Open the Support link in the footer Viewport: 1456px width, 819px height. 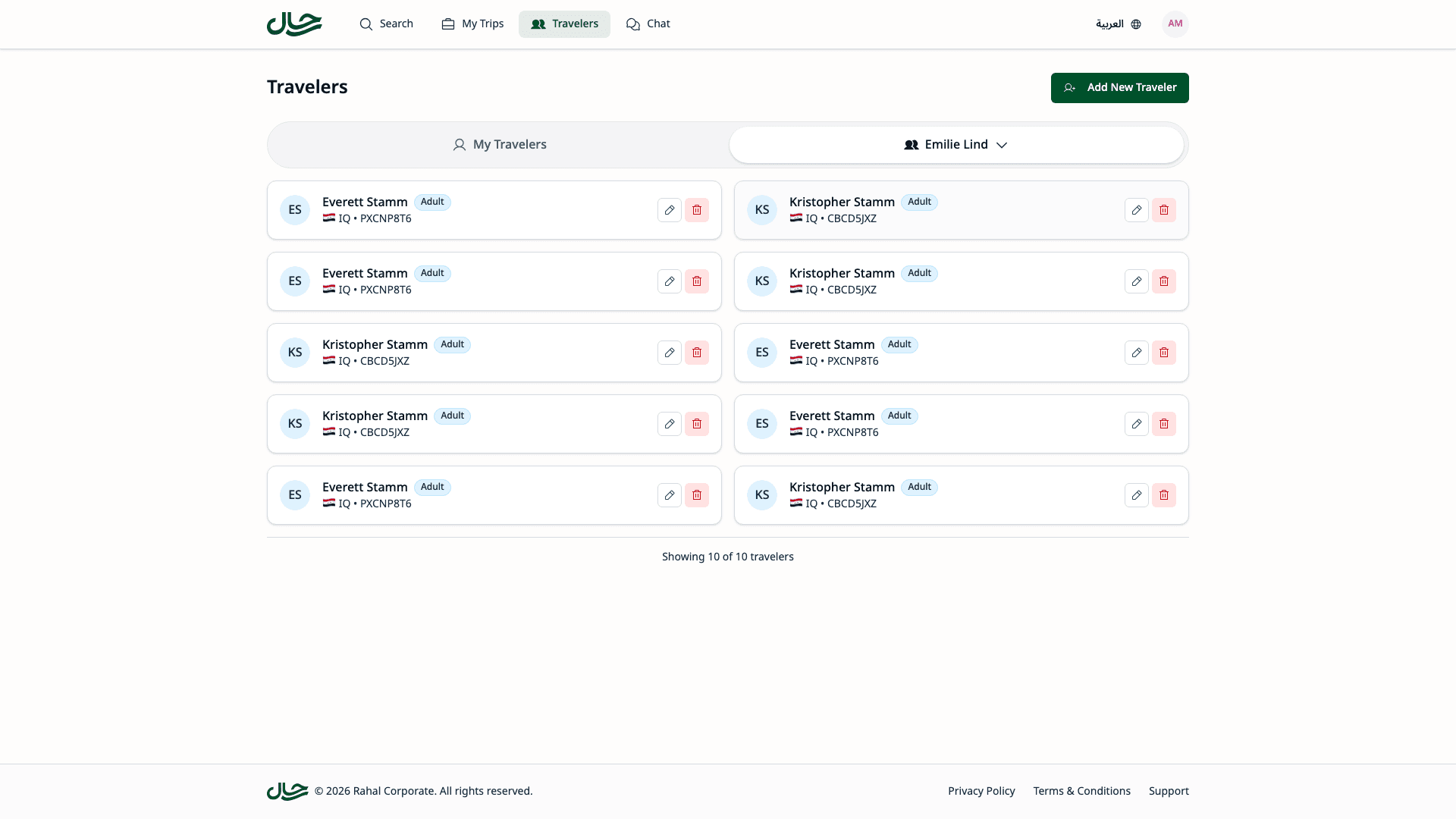1168,791
